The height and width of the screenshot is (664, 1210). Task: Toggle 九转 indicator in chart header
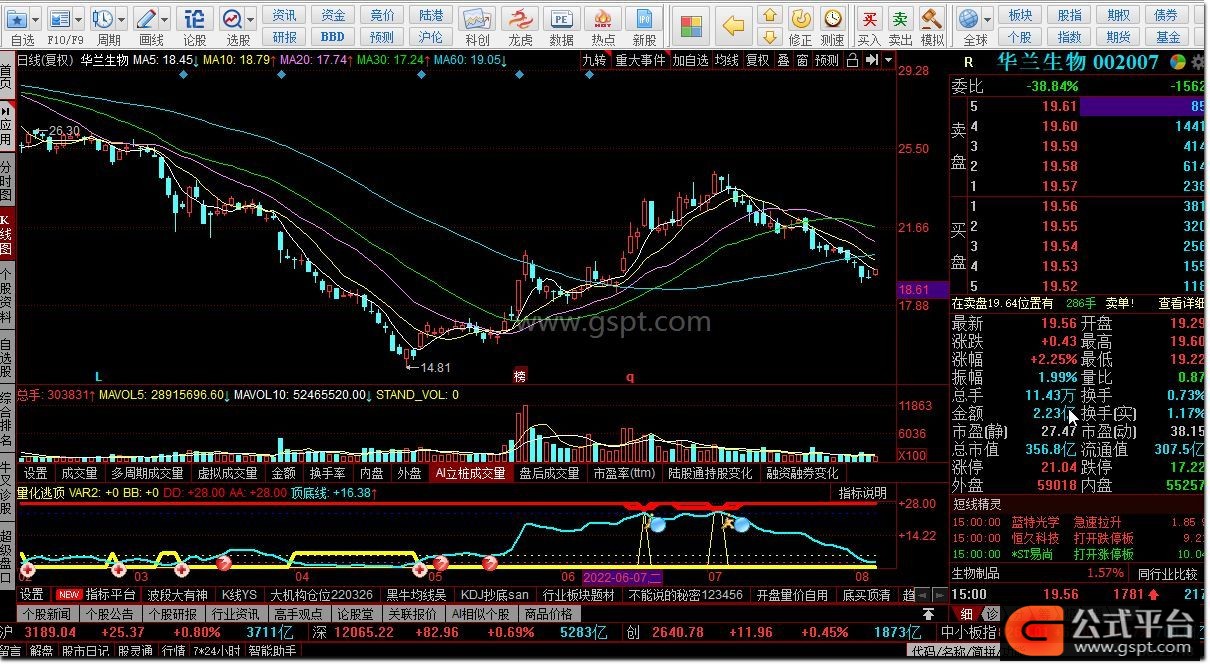(594, 60)
